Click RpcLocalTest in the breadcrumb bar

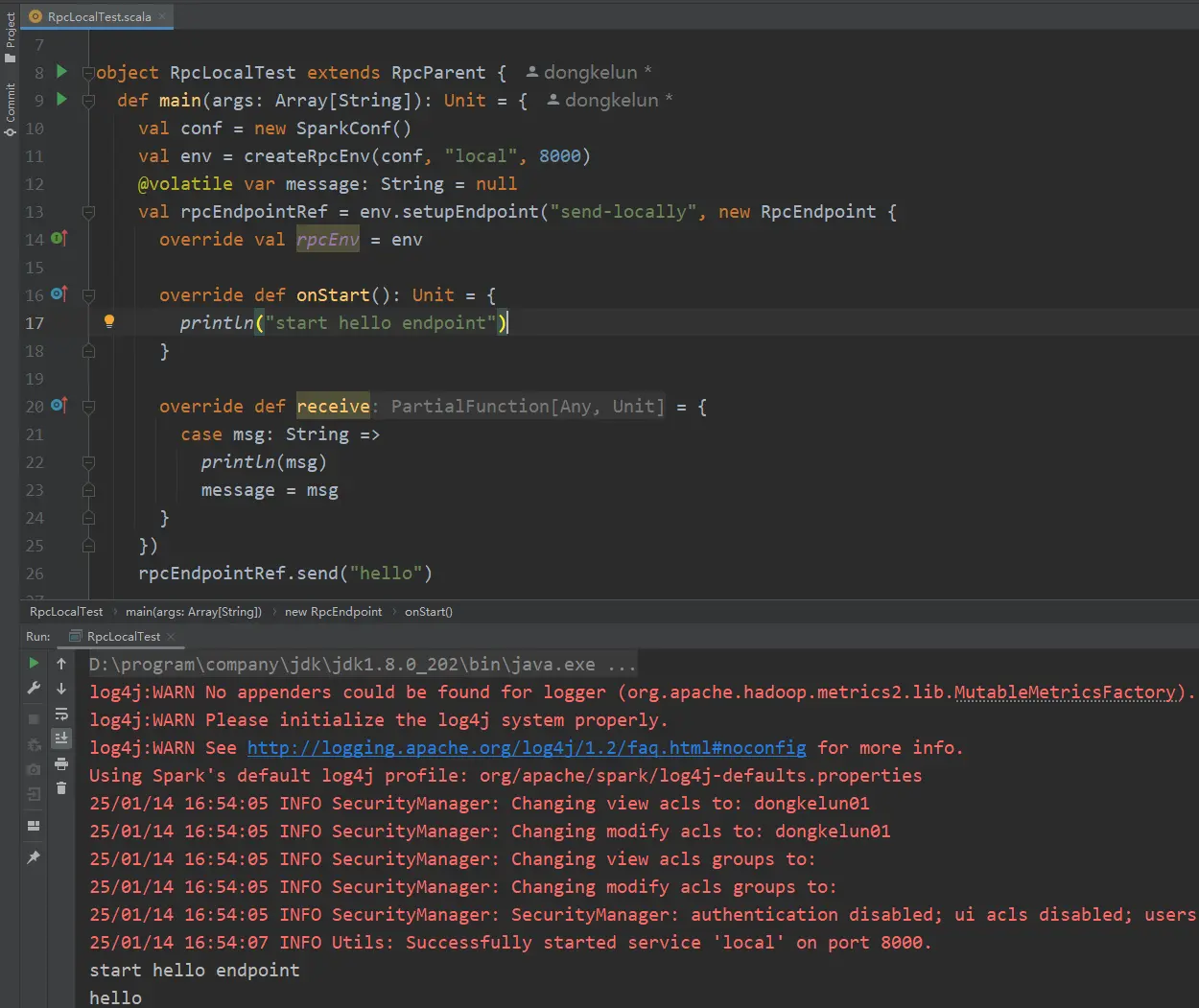point(66,612)
